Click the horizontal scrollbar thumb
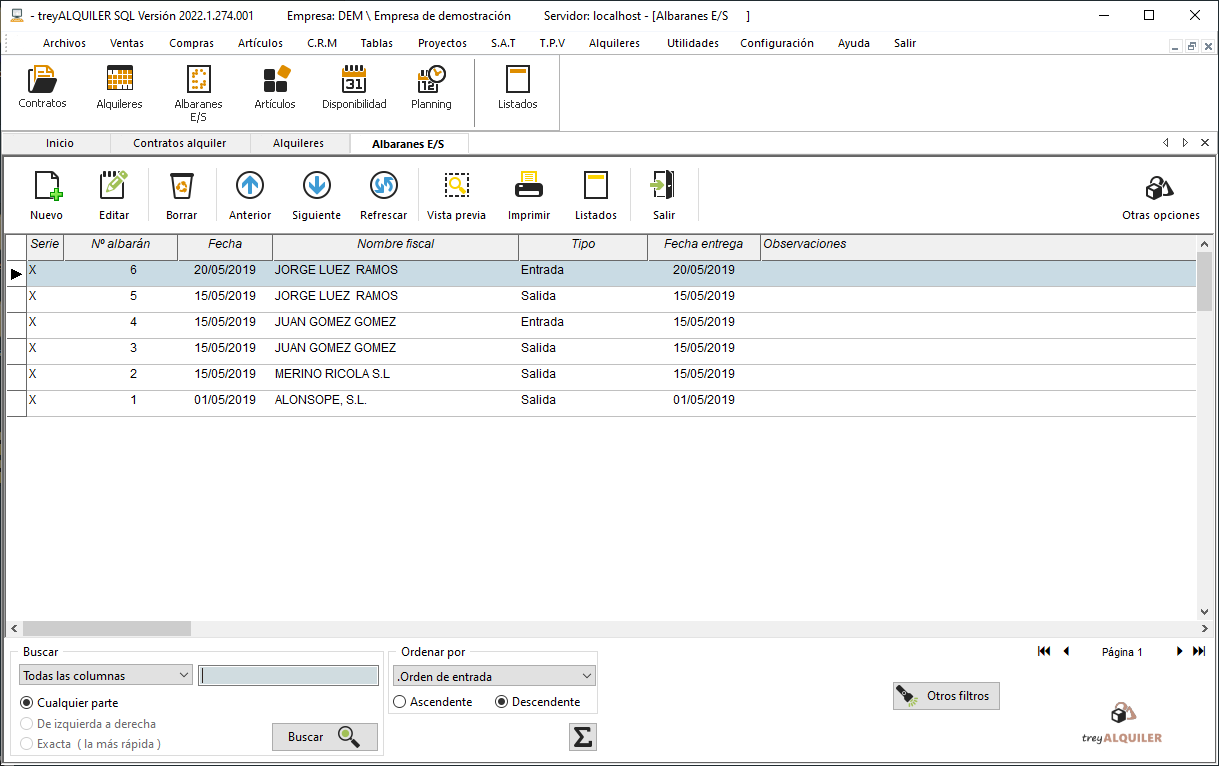 (105, 629)
